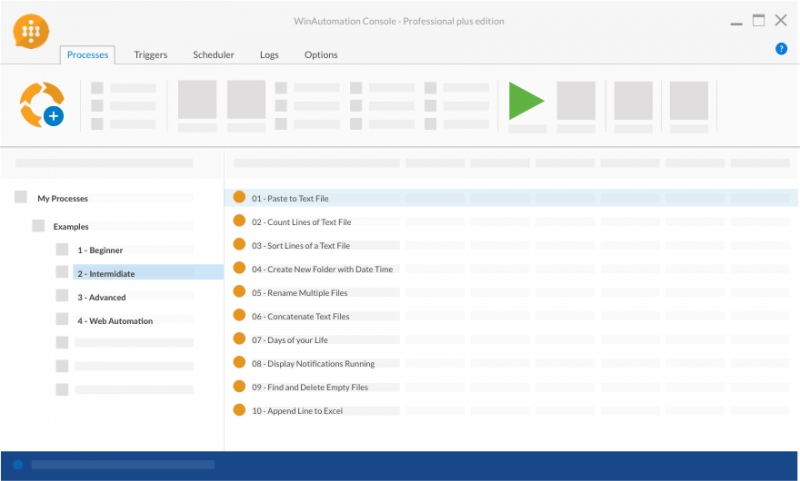Select process 09 - Find and Delete Empty Files

[x=309, y=387]
